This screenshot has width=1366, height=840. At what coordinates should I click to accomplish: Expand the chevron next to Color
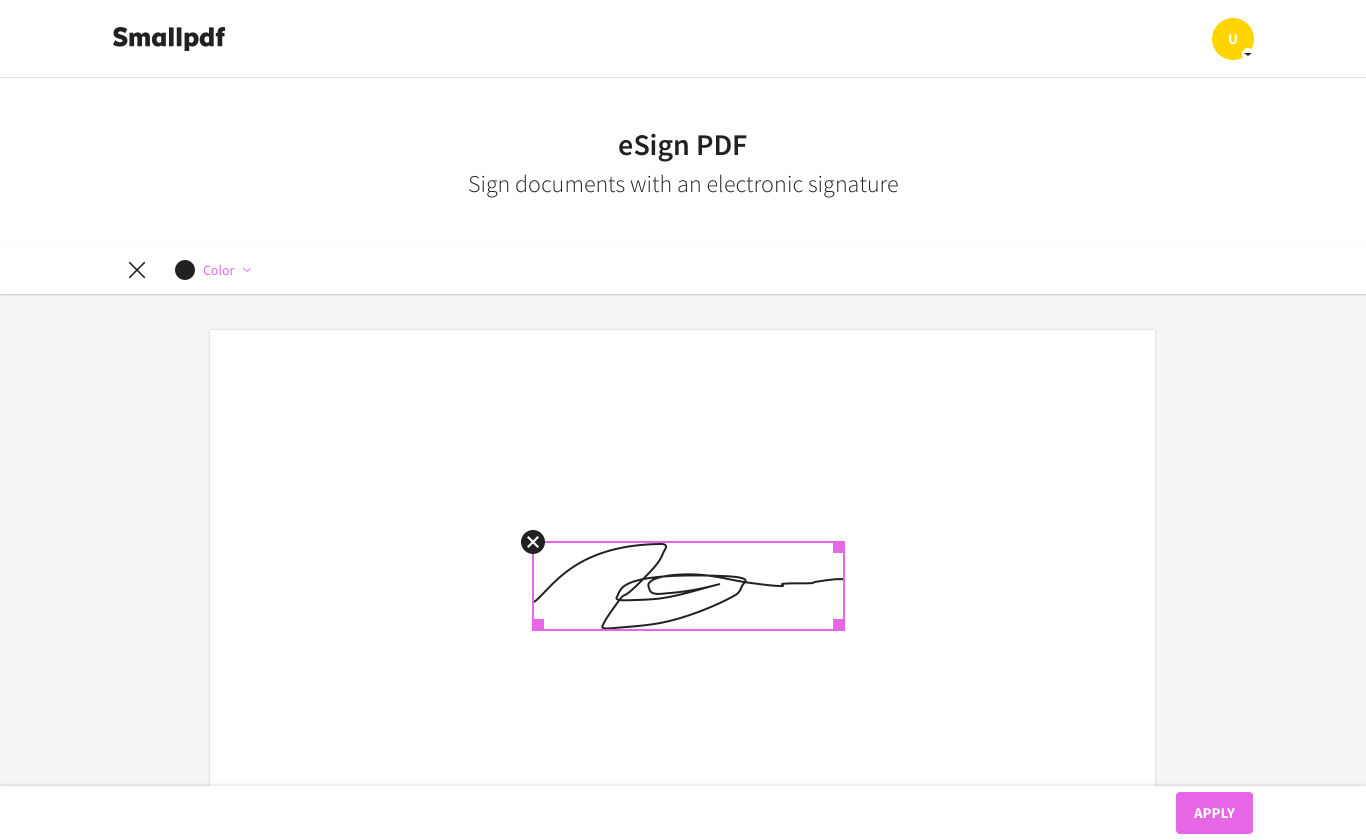pyautogui.click(x=247, y=270)
